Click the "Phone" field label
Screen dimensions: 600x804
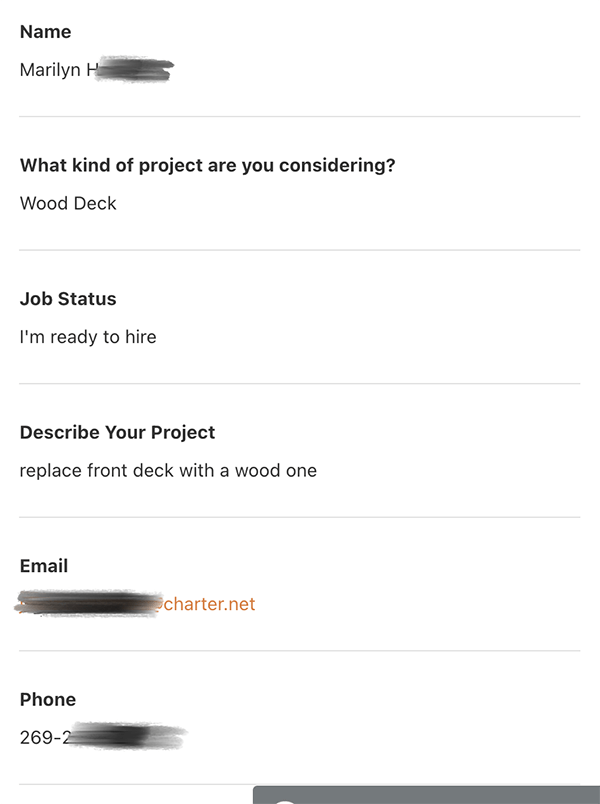coord(48,699)
